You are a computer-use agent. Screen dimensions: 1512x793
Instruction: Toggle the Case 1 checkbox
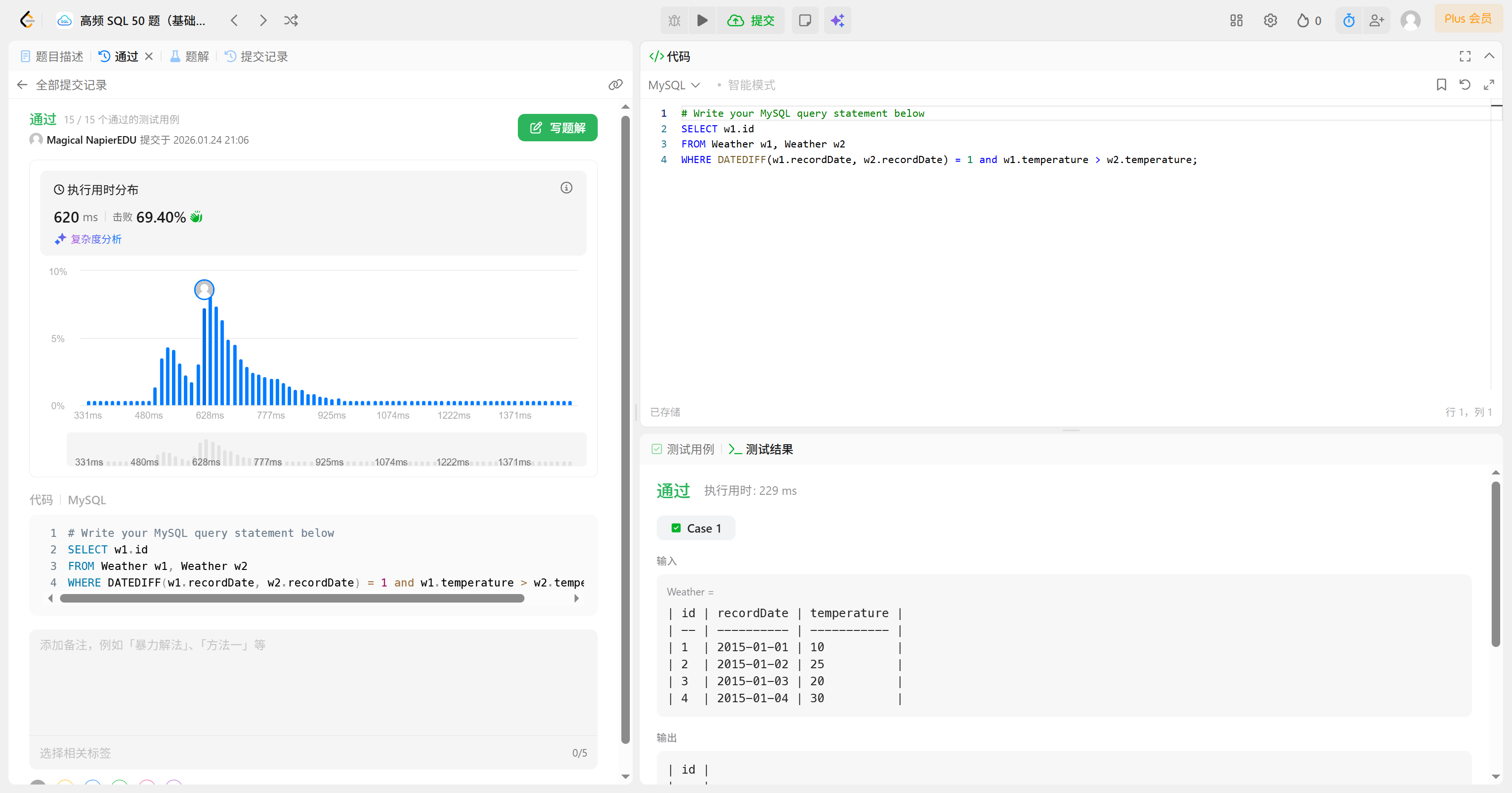click(676, 528)
